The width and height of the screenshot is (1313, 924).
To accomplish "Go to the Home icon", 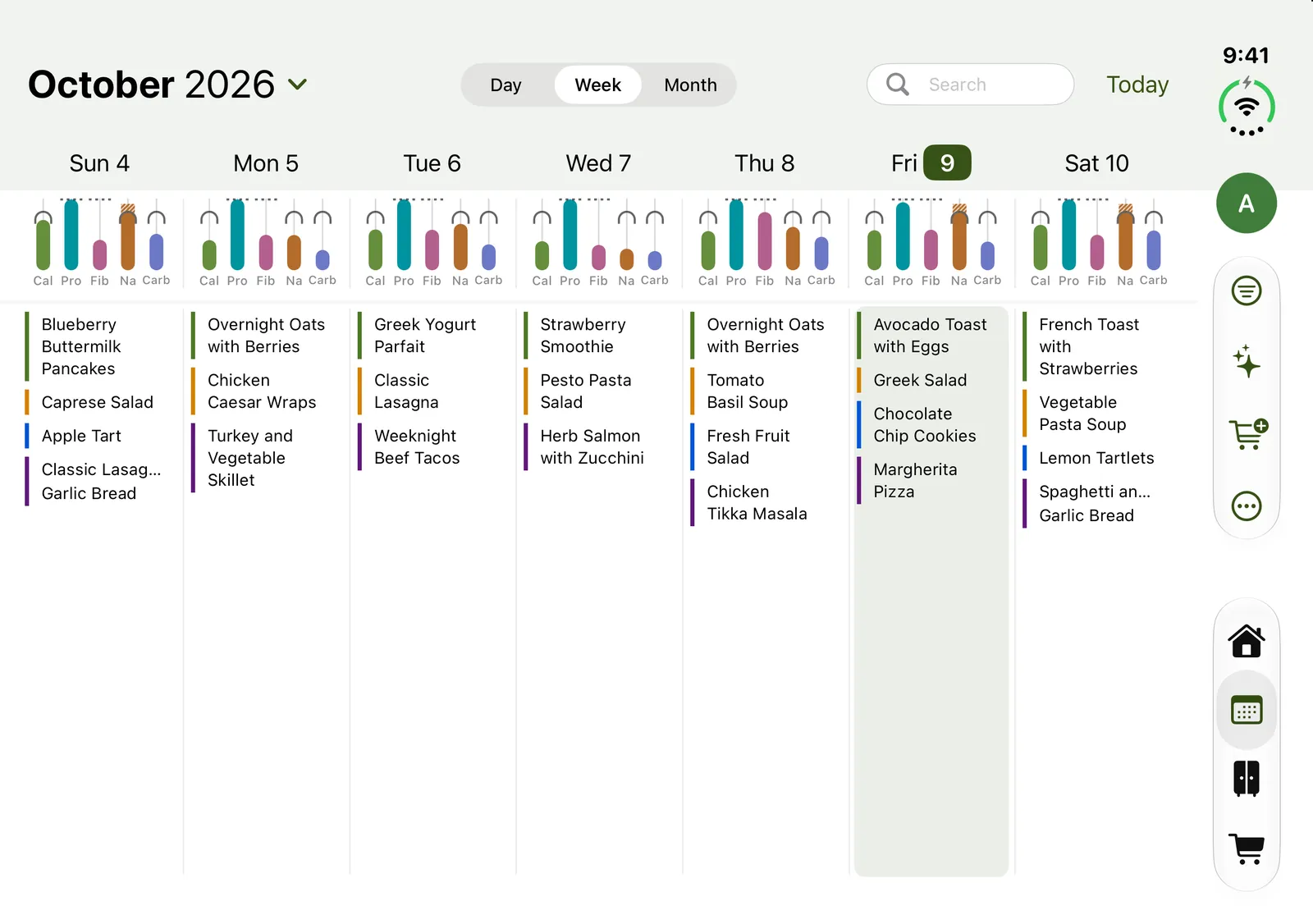I will tap(1246, 641).
